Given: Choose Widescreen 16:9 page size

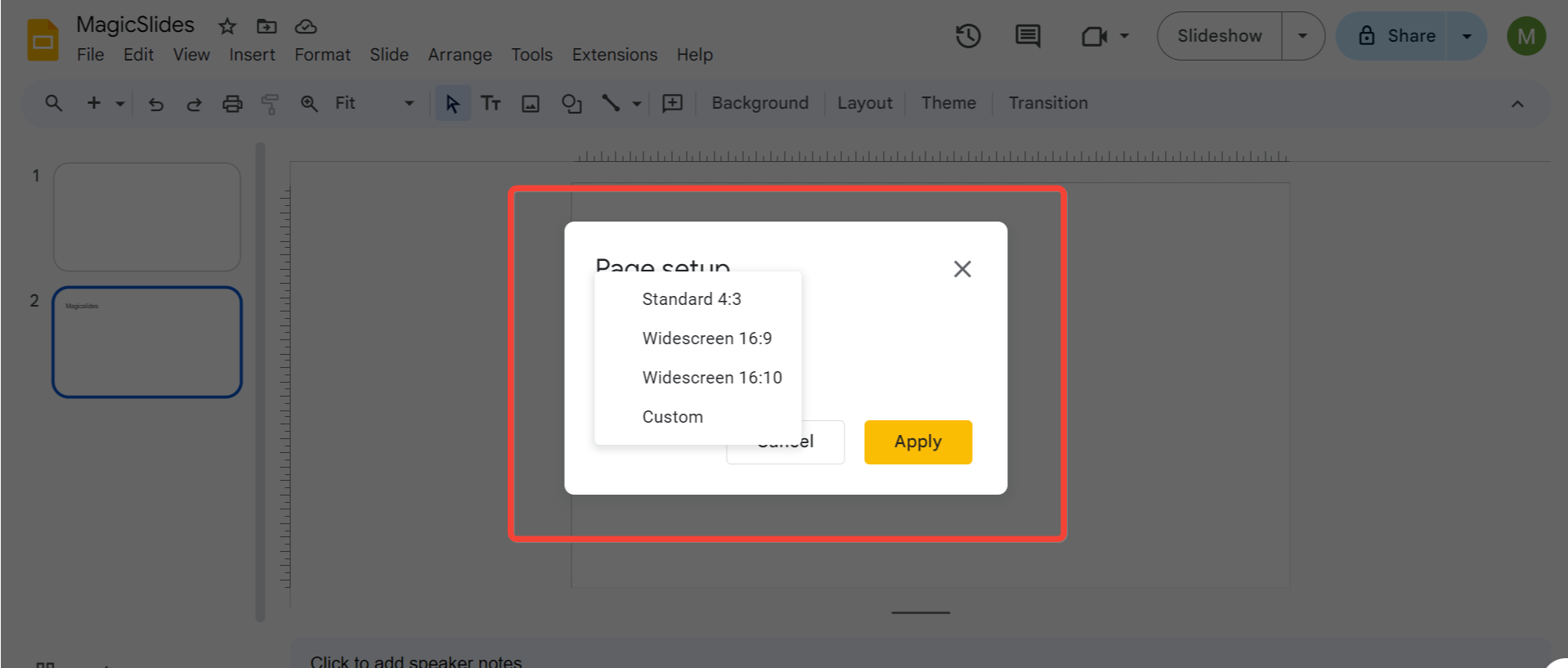Looking at the screenshot, I should 698,338.
